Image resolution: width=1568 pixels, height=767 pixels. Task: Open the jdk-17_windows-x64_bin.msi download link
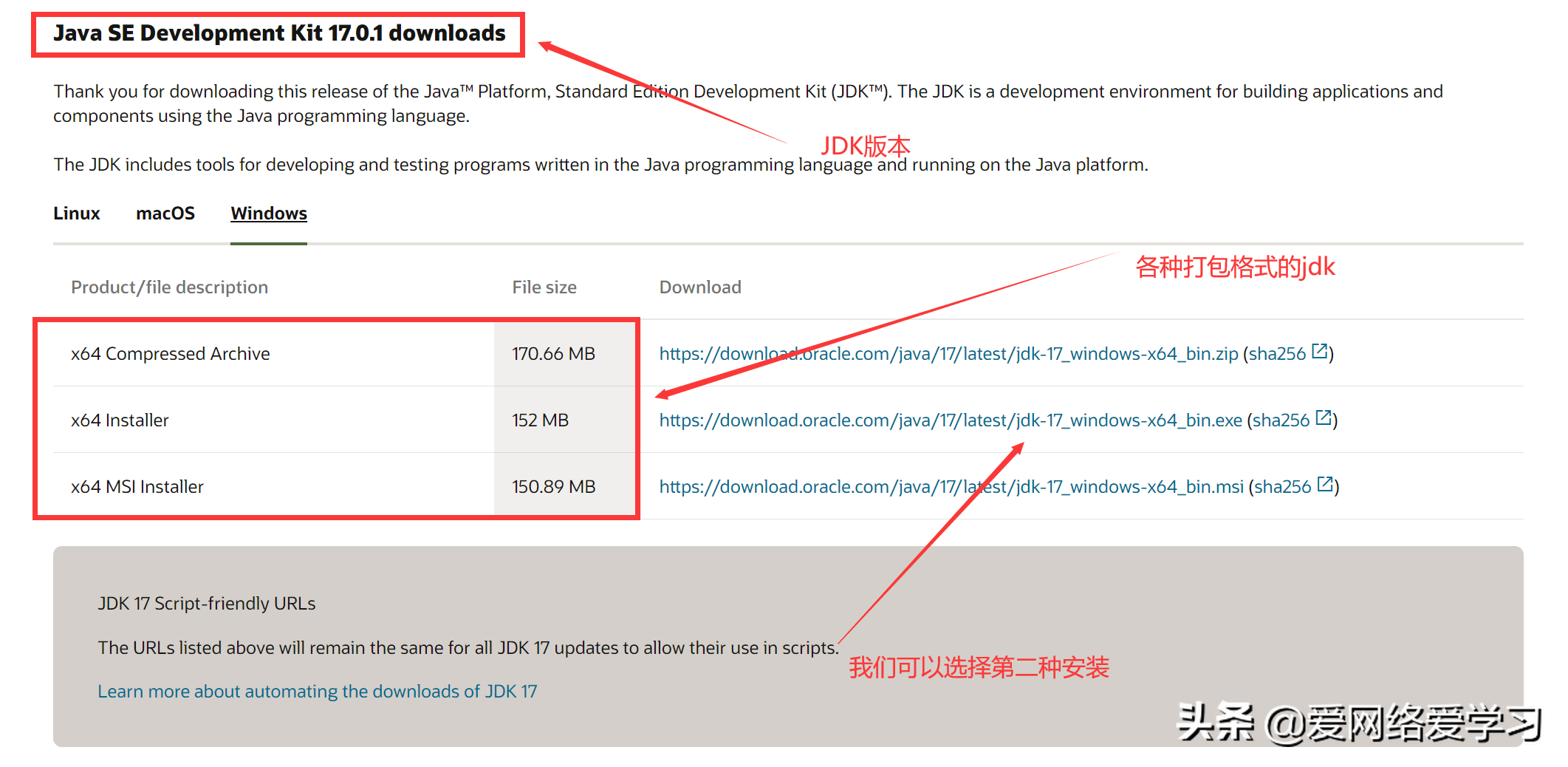[x=951, y=487]
